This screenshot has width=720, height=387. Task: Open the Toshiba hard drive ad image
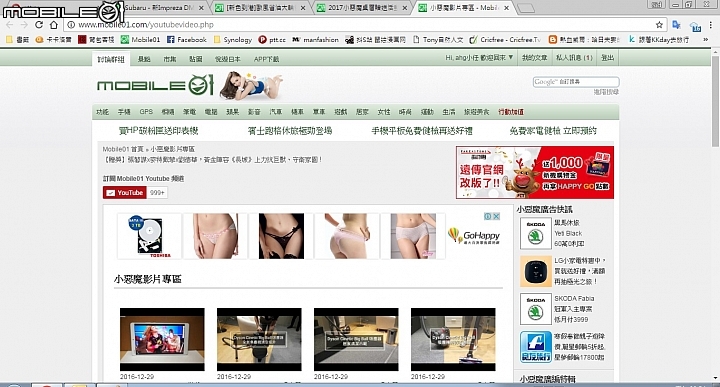[x=149, y=236]
